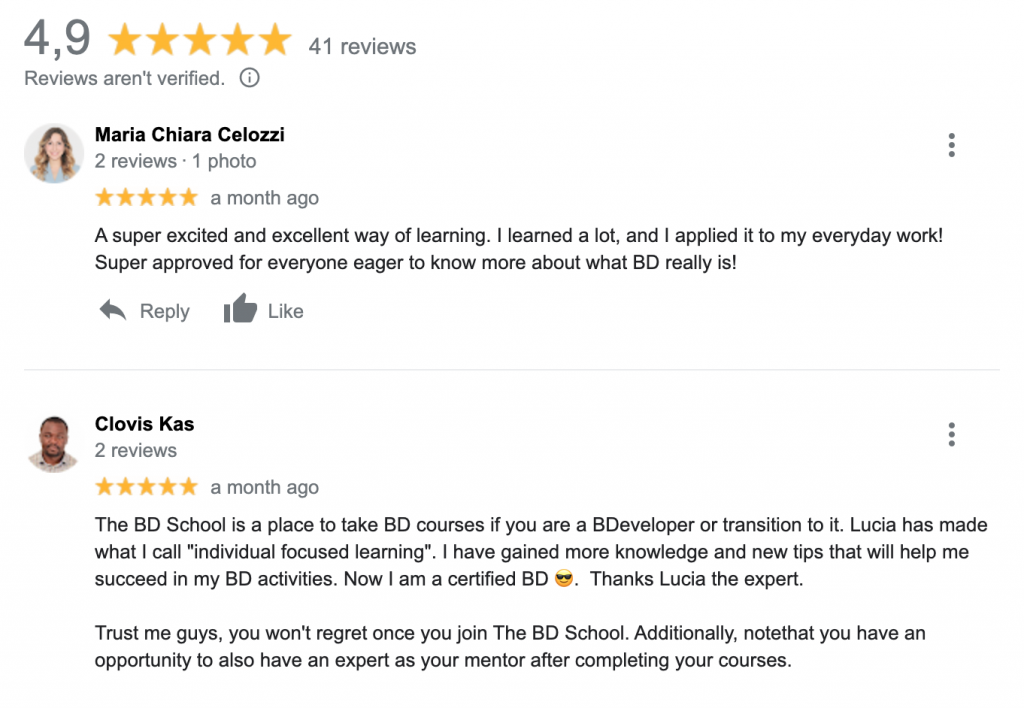Click '2 reviews · 1 photo' under Maria's name
Viewport: 1024px width, 708px height.
[x=175, y=161]
